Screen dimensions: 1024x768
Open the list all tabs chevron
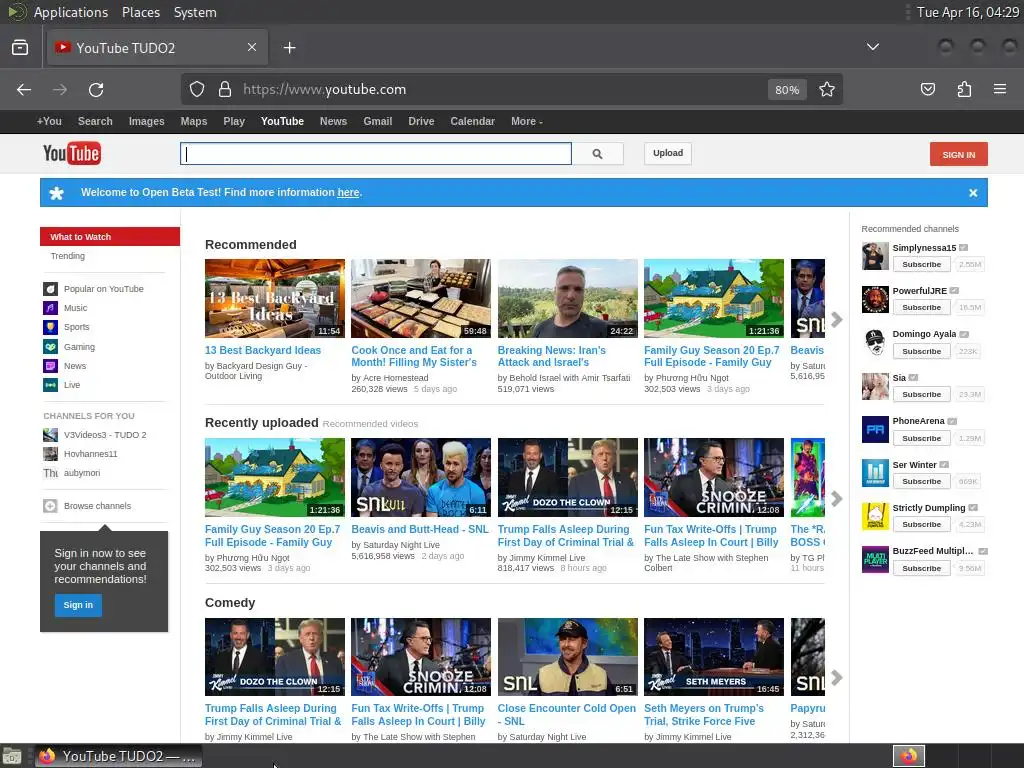pos(872,47)
